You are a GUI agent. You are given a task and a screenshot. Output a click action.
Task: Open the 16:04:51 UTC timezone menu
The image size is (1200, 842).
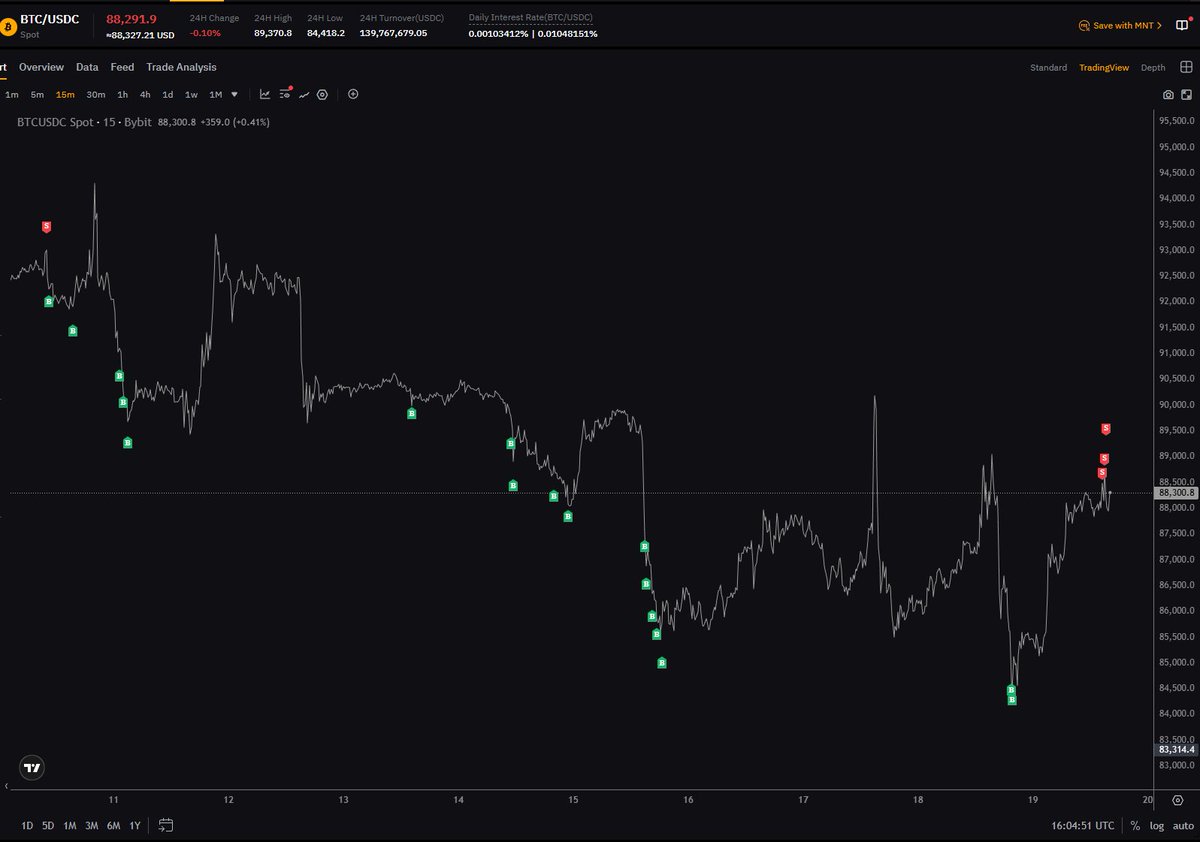pos(1083,826)
